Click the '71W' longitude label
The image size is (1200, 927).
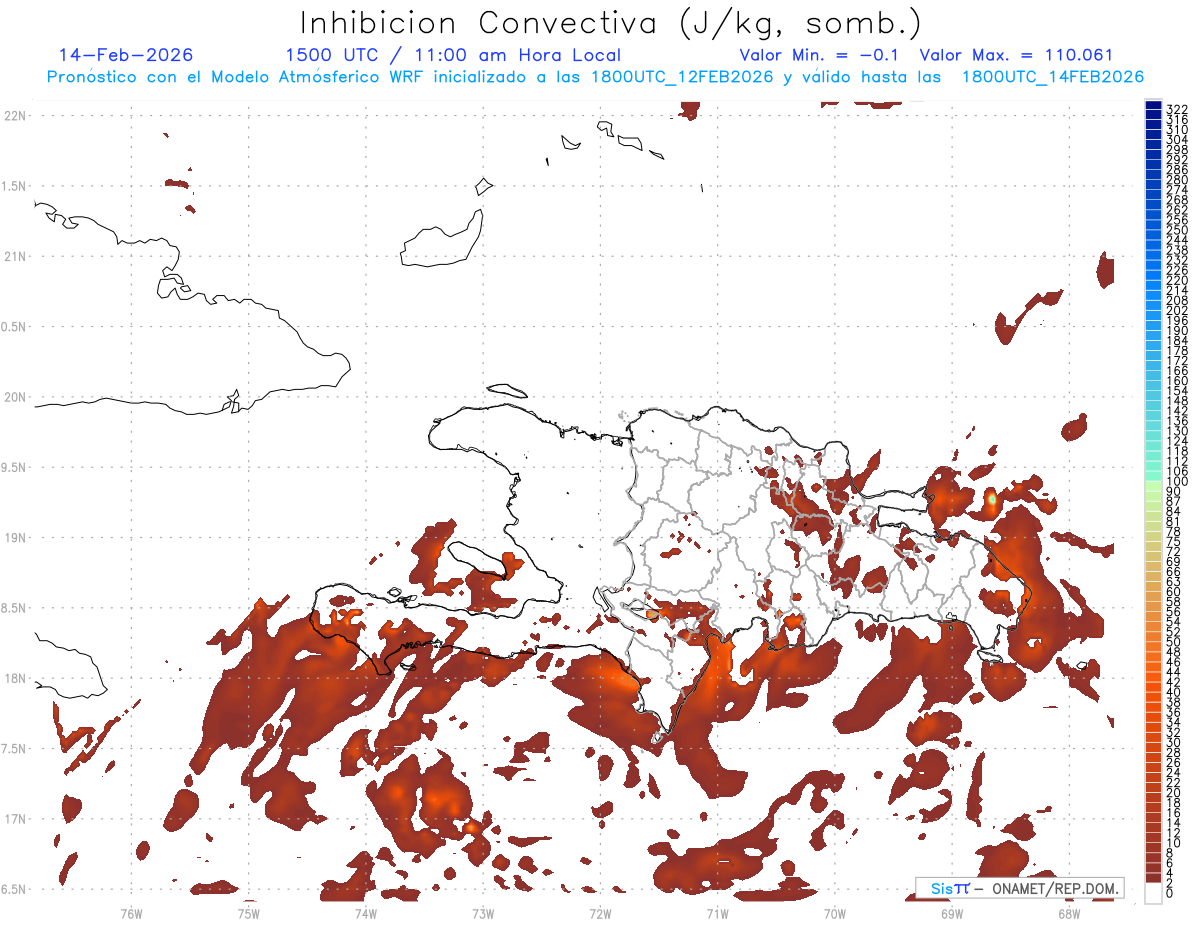[x=717, y=912]
